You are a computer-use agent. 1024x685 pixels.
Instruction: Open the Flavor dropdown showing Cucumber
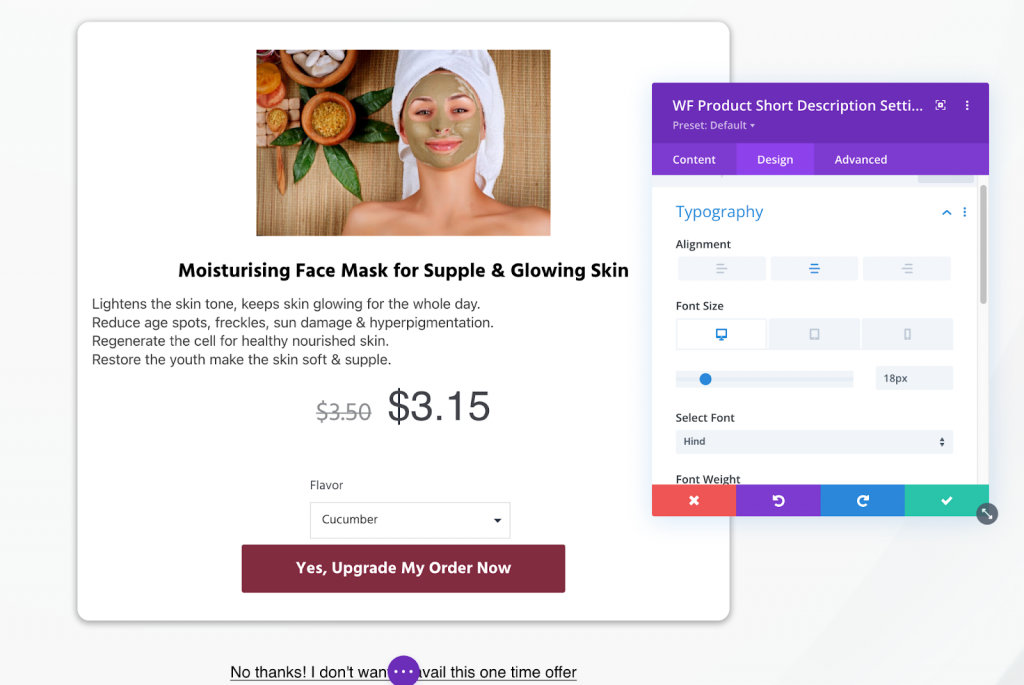[x=410, y=520]
